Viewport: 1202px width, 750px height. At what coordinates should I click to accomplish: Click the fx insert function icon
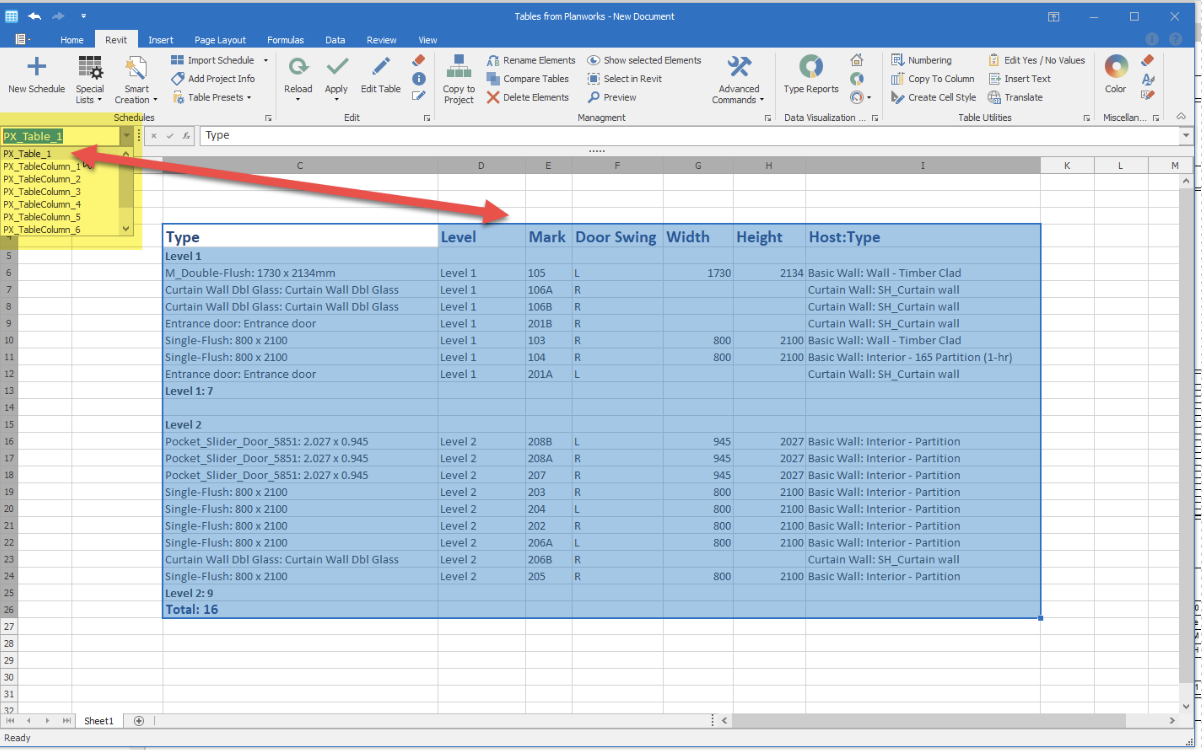pyautogui.click(x=186, y=135)
